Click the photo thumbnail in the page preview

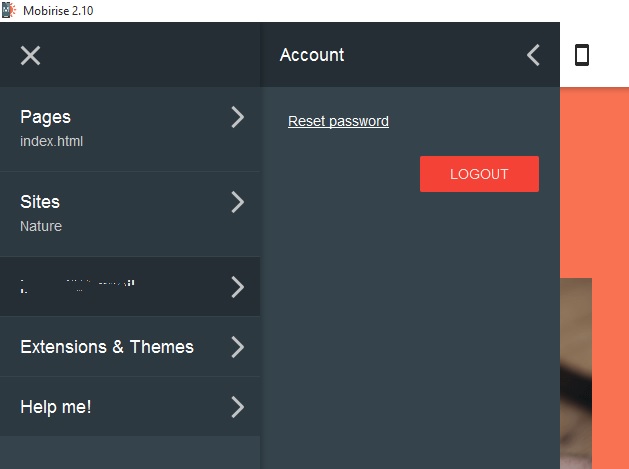point(576,373)
